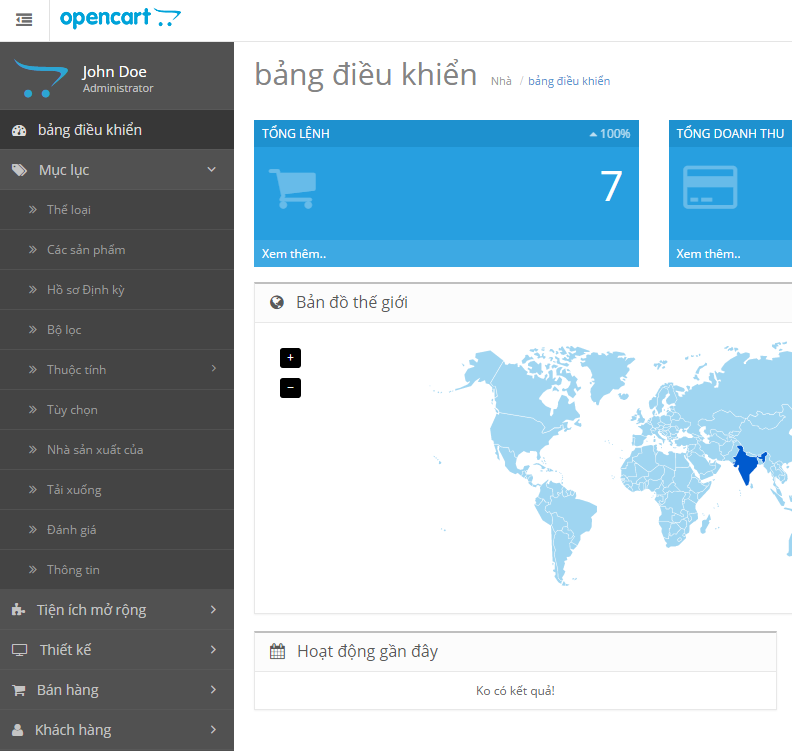The width and height of the screenshot is (792, 751).
Task: Open the Tải xuống menu item
Action: tap(117, 489)
